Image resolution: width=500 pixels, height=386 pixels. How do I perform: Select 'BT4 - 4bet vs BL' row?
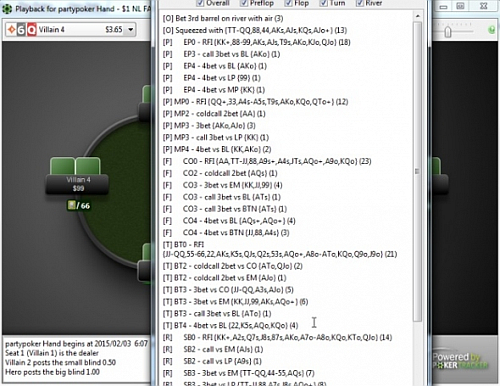coord(230,325)
